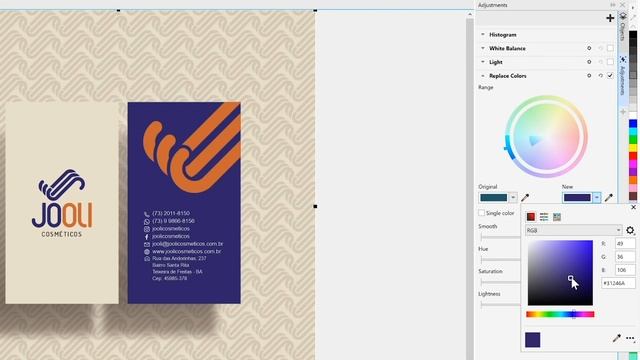640x360 pixels.
Task: Reset the Replace Colors adjustment
Action: coord(600,76)
